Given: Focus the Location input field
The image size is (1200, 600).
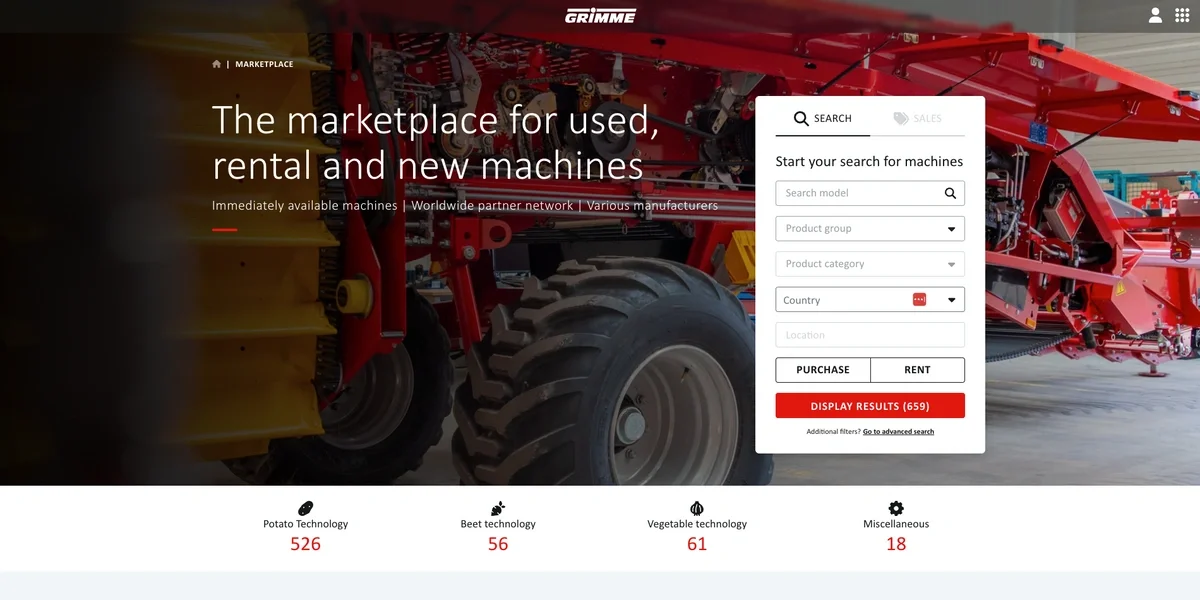Looking at the screenshot, I should click(870, 335).
